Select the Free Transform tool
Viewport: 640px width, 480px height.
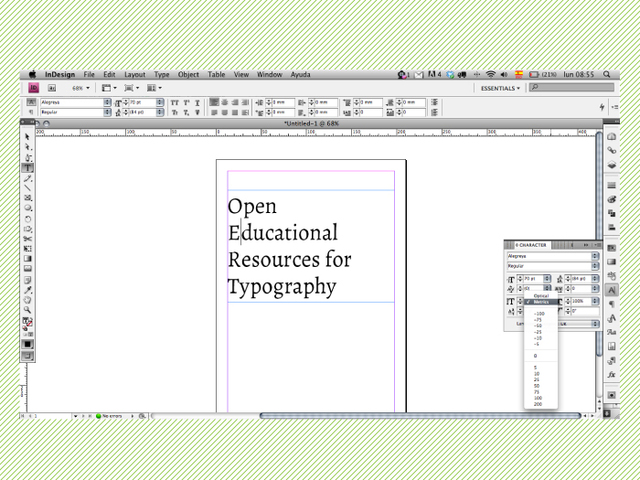click(x=27, y=249)
